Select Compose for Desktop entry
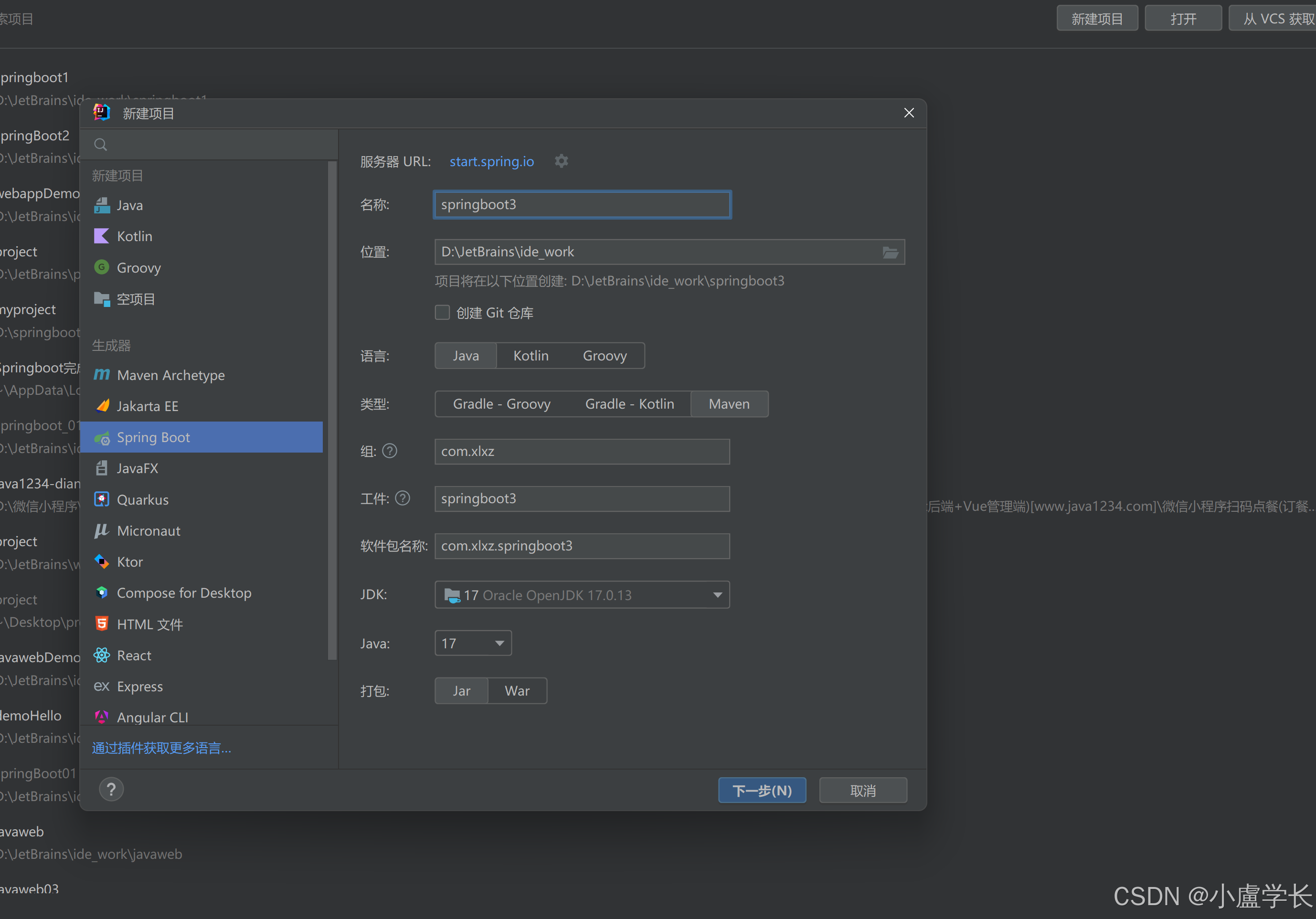Screen dimensions: 1316x919 pyautogui.click(x=201, y=593)
